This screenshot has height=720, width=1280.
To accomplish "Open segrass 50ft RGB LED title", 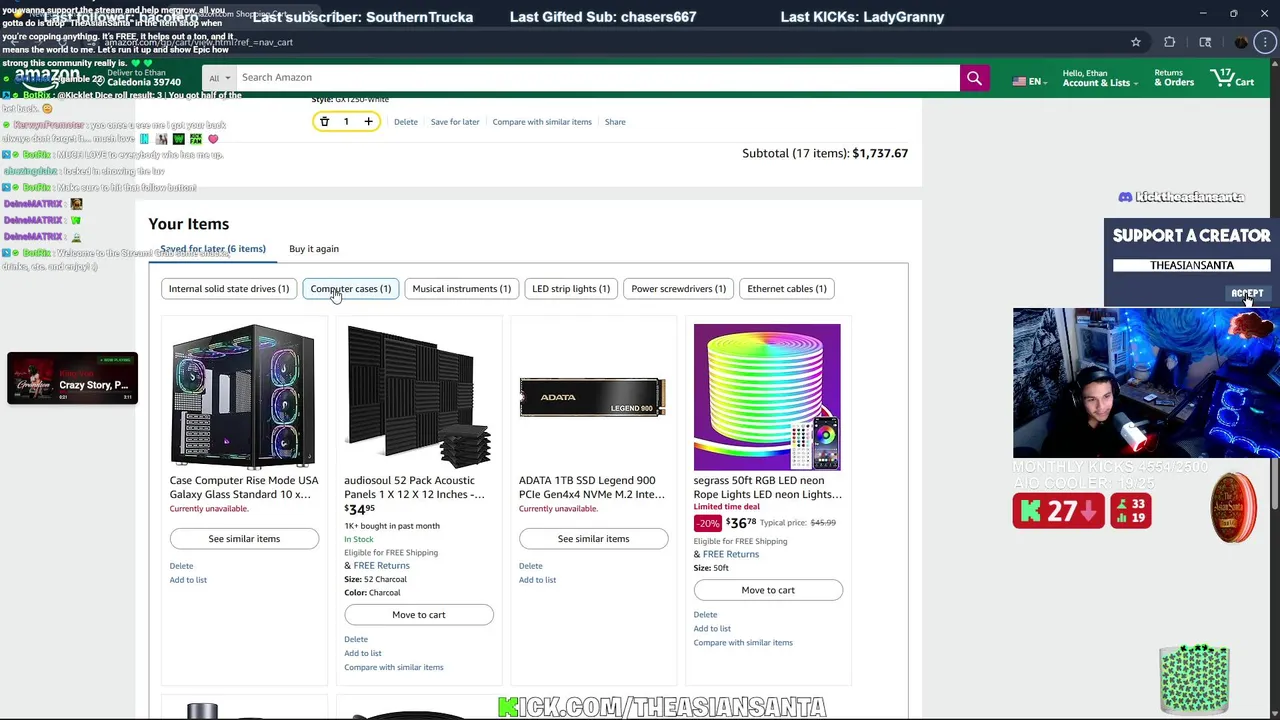I will [x=767, y=487].
